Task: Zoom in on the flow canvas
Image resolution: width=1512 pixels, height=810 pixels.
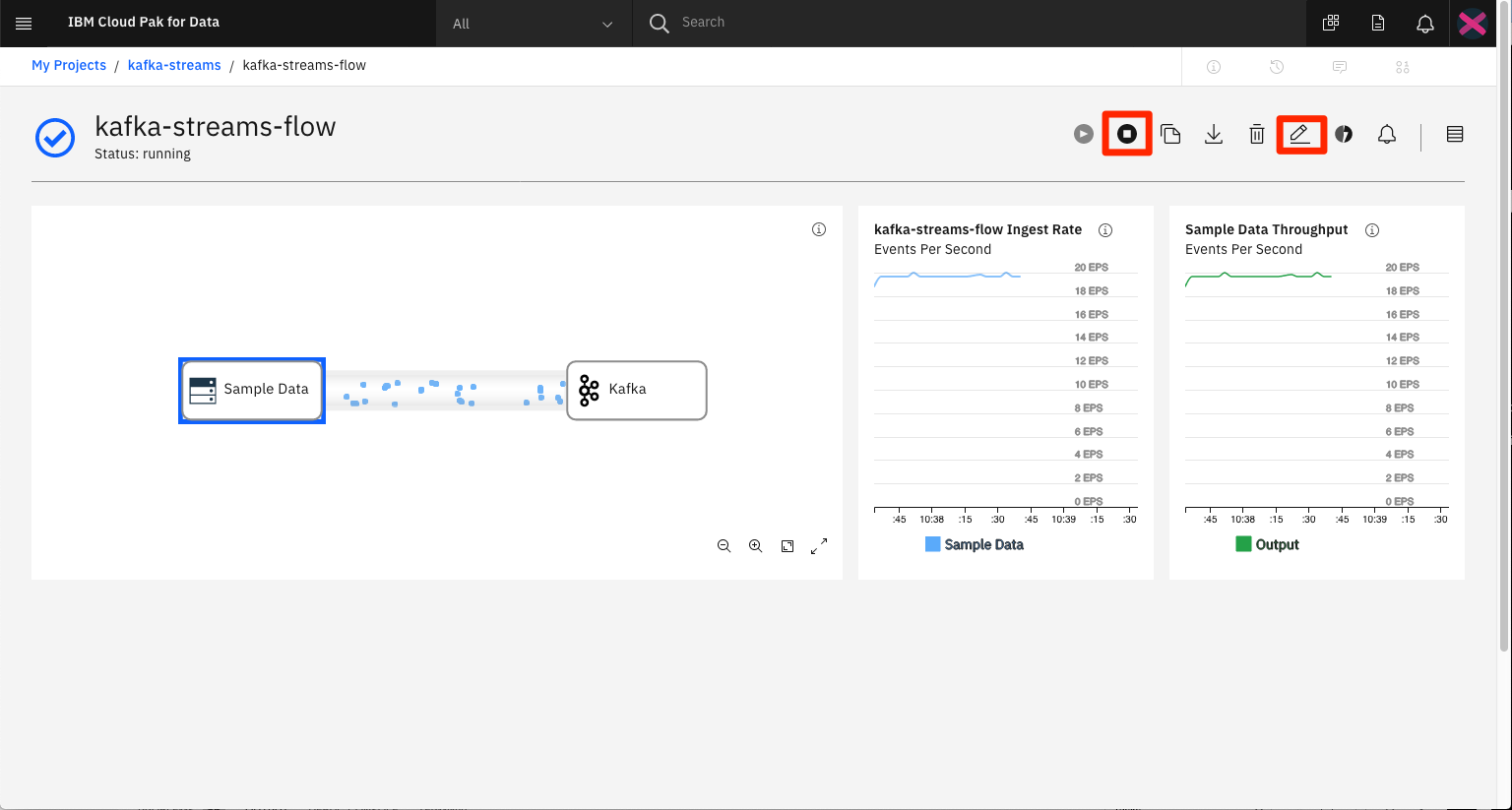Action: [x=756, y=546]
